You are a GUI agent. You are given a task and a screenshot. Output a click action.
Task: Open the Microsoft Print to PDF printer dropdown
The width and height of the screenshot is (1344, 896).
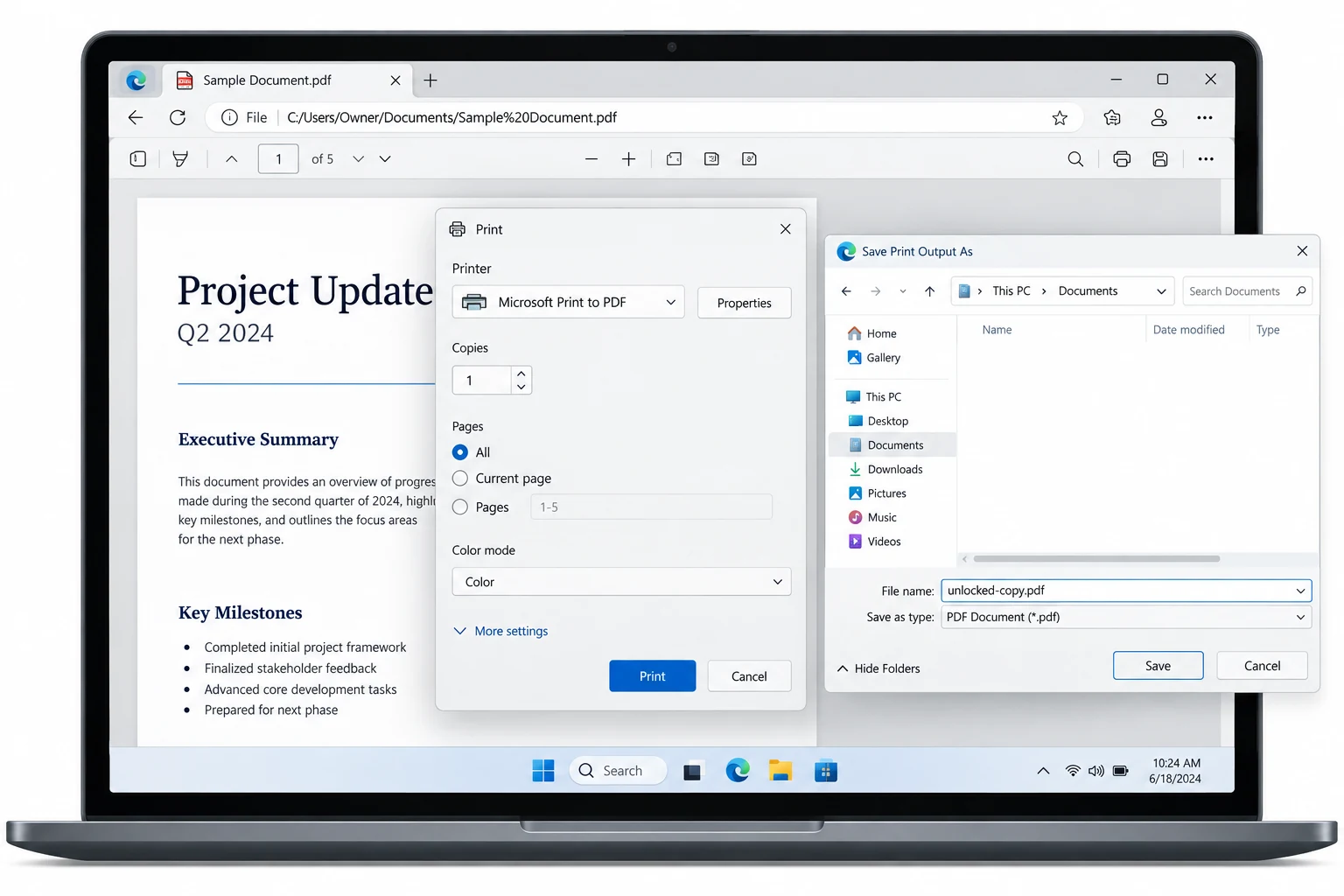pyautogui.click(x=569, y=303)
